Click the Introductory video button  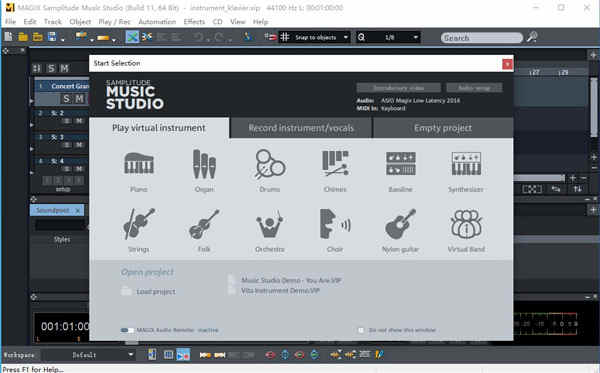pyautogui.click(x=398, y=88)
